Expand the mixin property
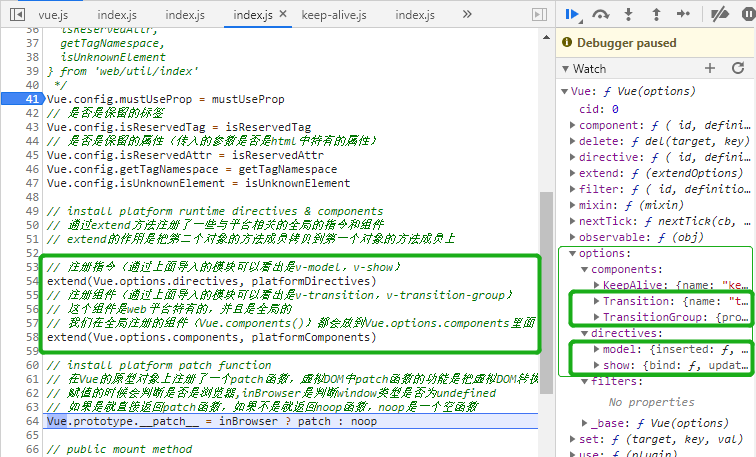This screenshot has height=457, width=756. (572, 205)
